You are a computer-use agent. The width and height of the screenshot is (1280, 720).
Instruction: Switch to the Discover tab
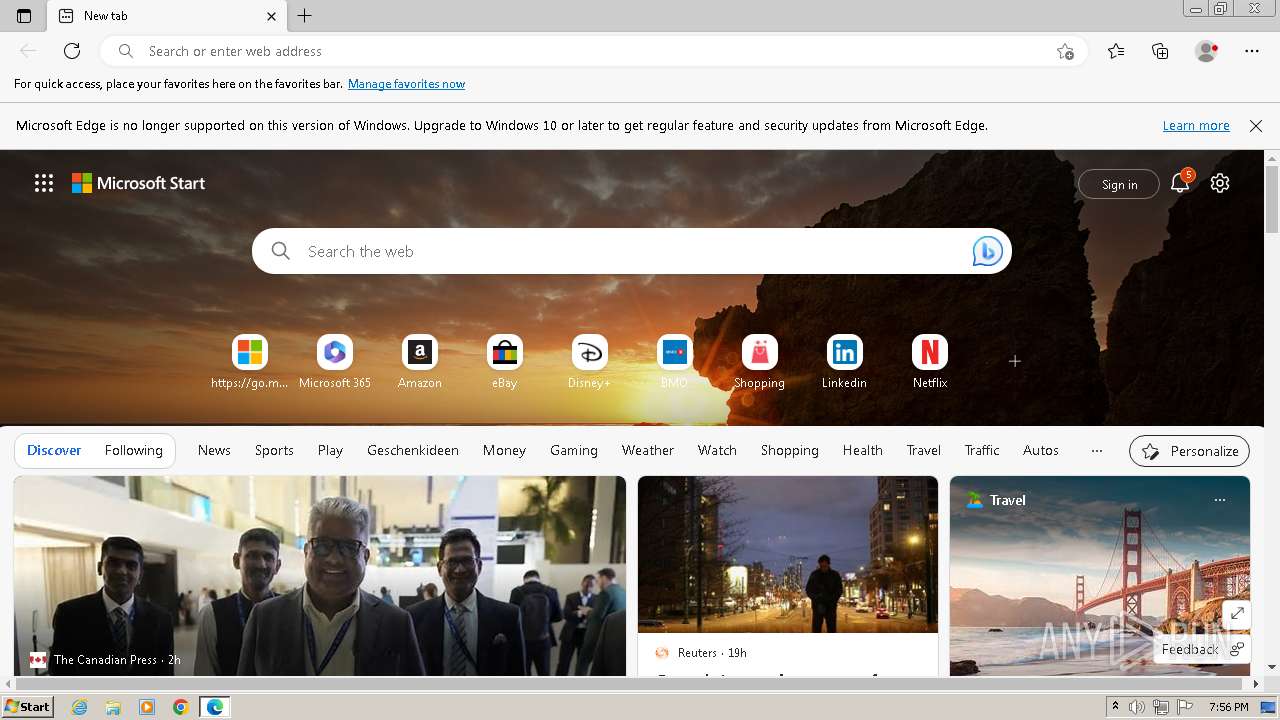point(54,451)
